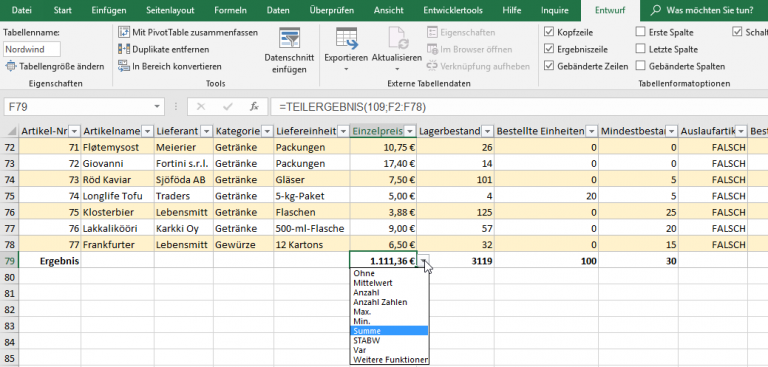Open the Datei tab
The height and width of the screenshot is (367, 768).
pos(21,10)
